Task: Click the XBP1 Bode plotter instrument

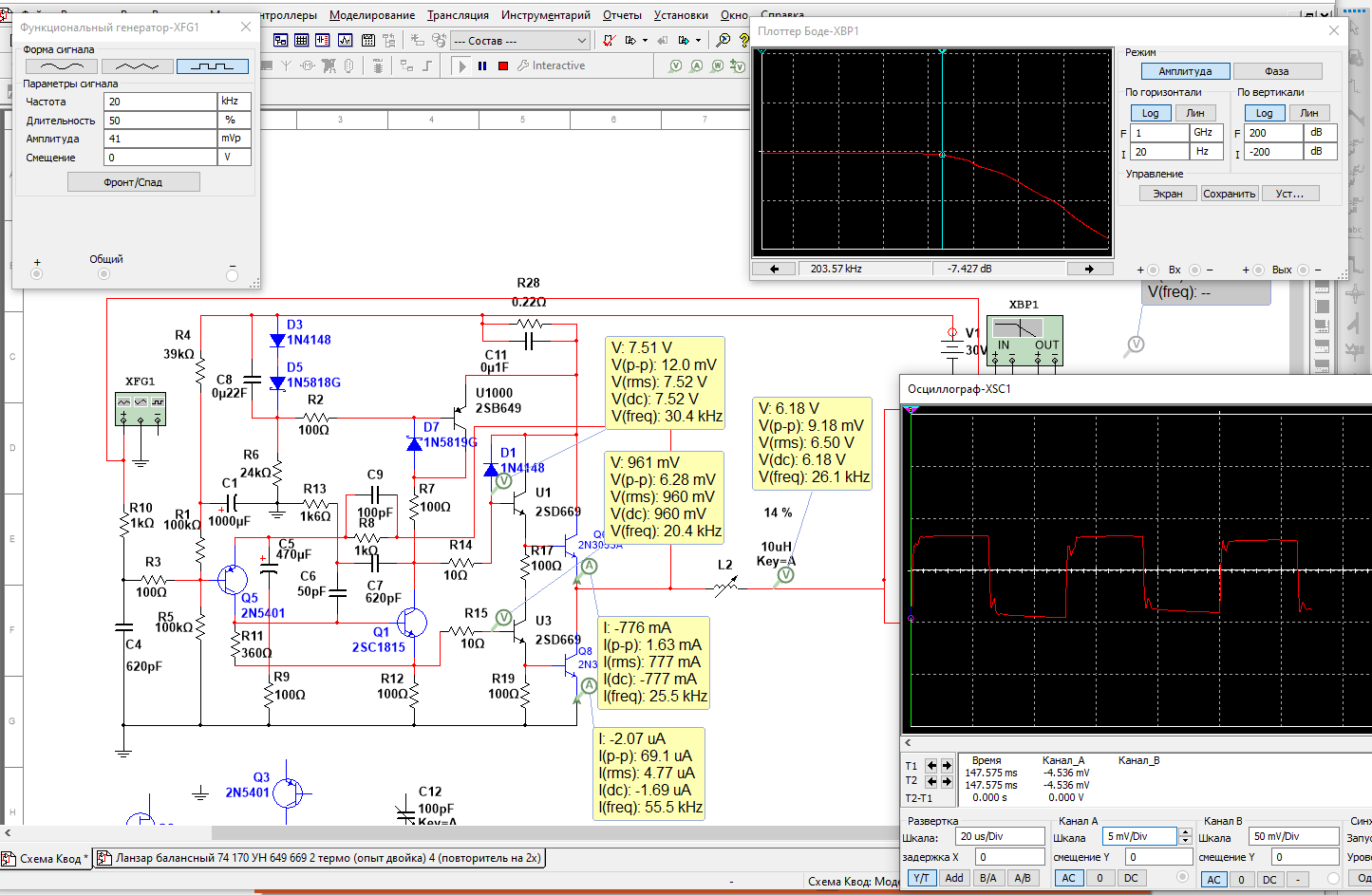Action: click(x=1024, y=341)
